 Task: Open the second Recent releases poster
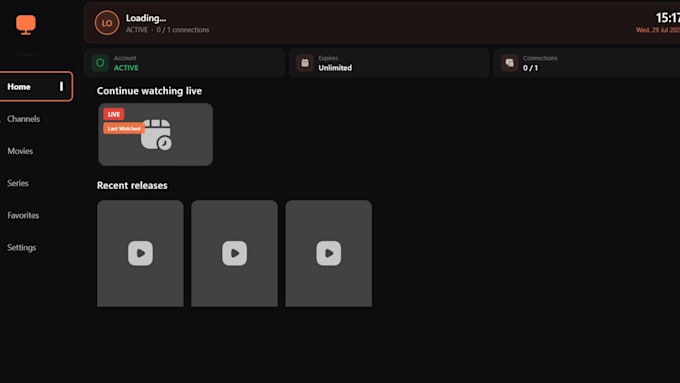pos(235,253)
